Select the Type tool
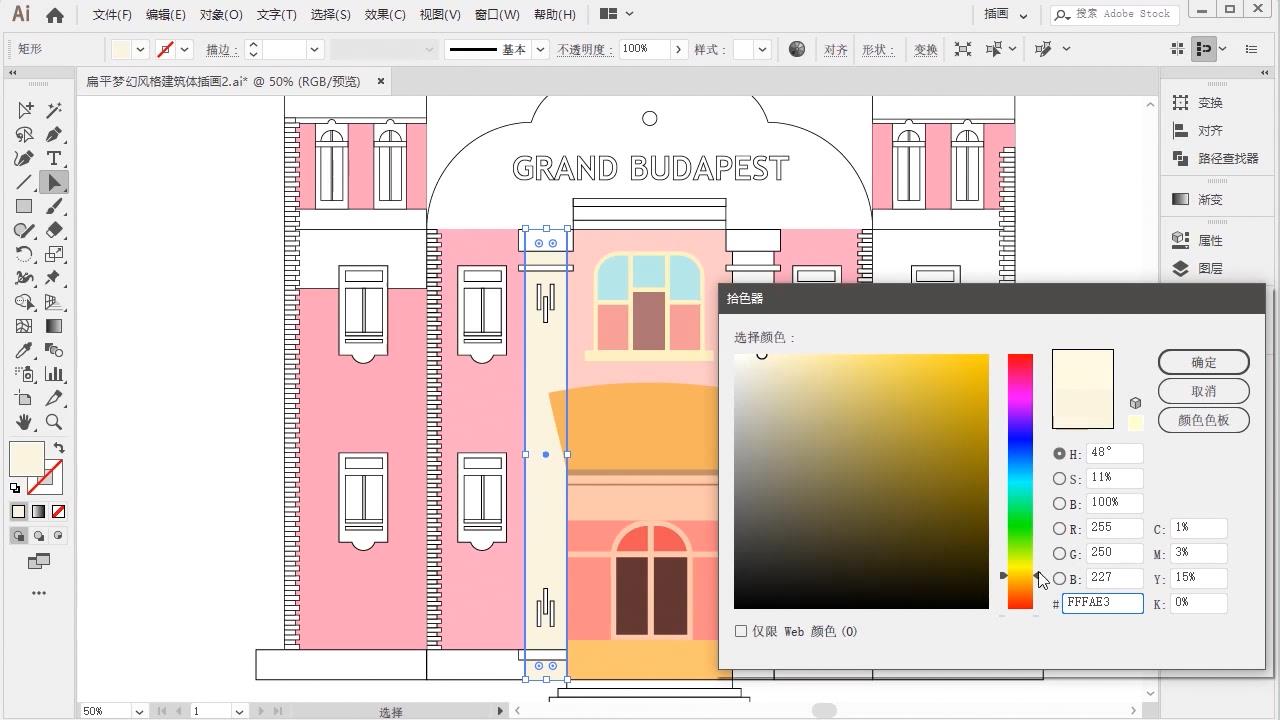 point(54,158)
